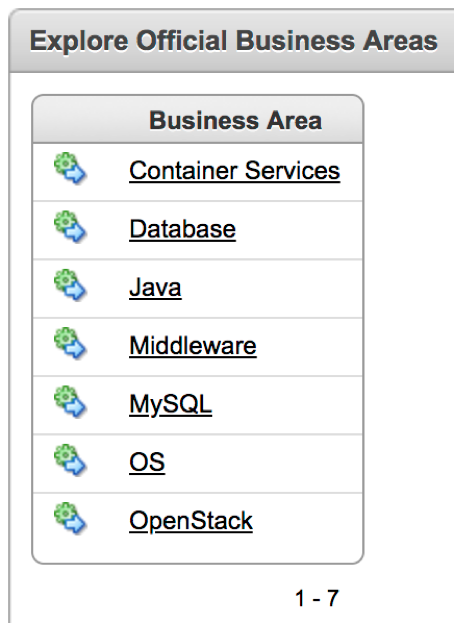This screenshot has width=454, height=623.
Task: Click the gear icon in the OS row
Action: (x=70, y=460)
